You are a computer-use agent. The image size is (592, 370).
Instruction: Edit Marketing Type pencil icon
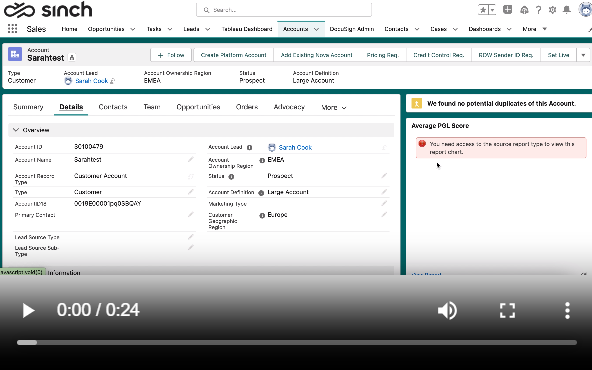click(x=384, y=204)
